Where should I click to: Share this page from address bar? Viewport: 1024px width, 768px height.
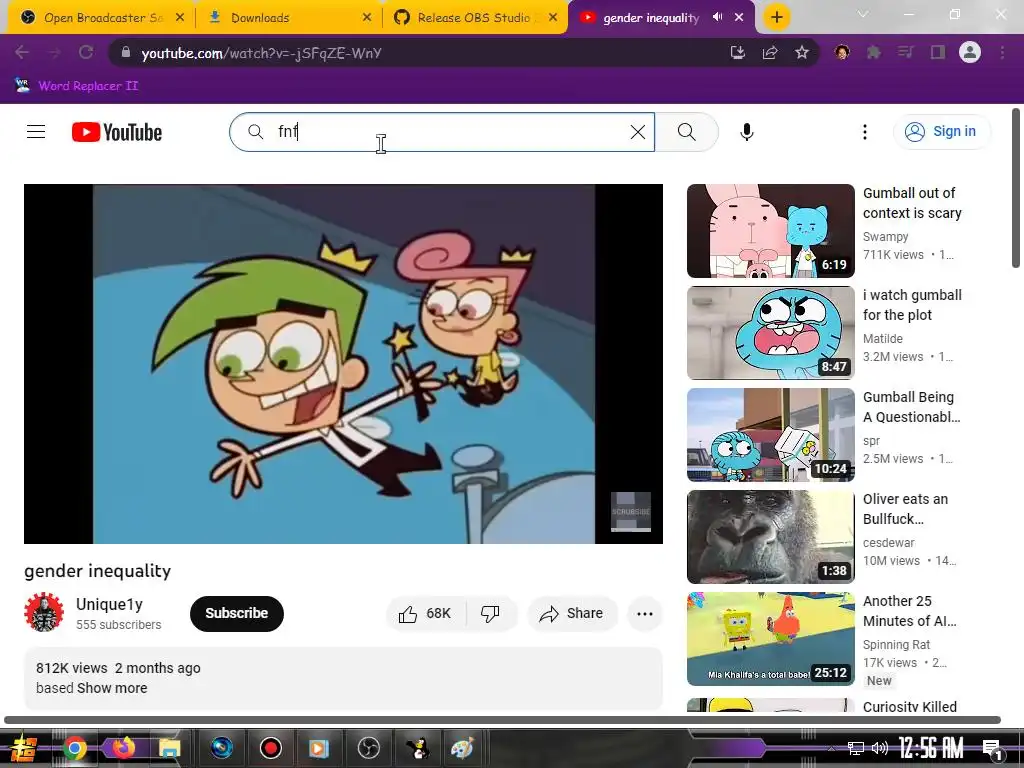click(x=770, y=53)
